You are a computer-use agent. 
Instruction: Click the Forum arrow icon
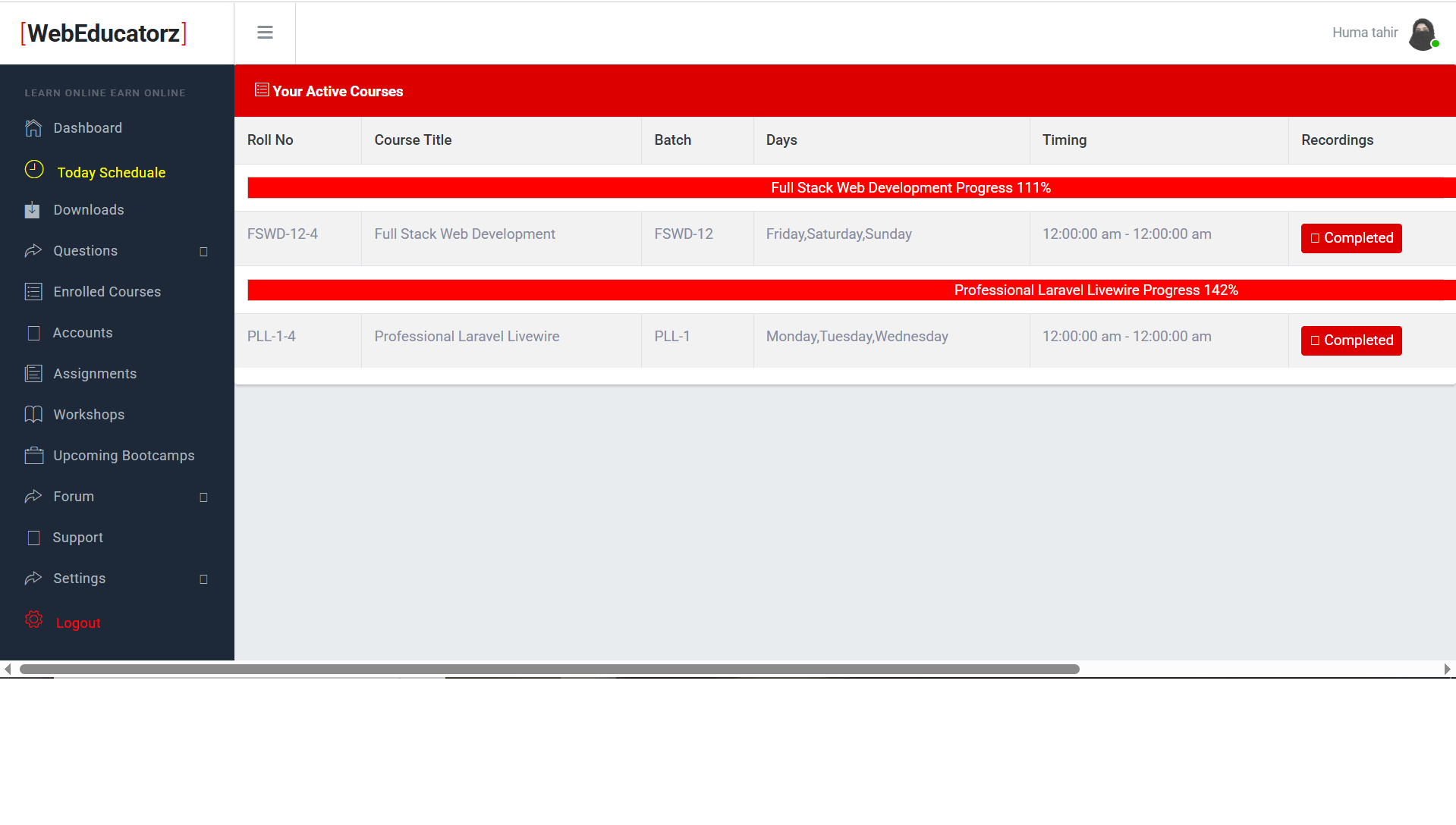click(x=33, y=497)
